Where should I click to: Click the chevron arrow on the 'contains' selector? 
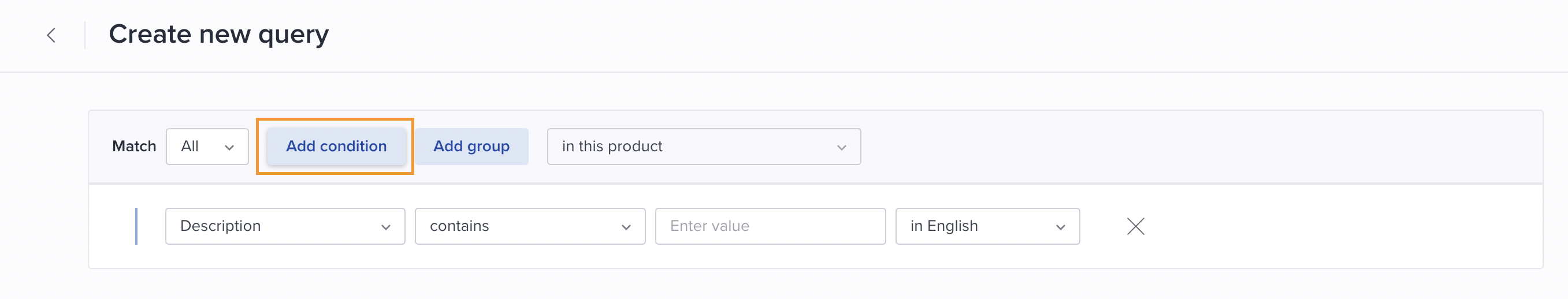626,227
